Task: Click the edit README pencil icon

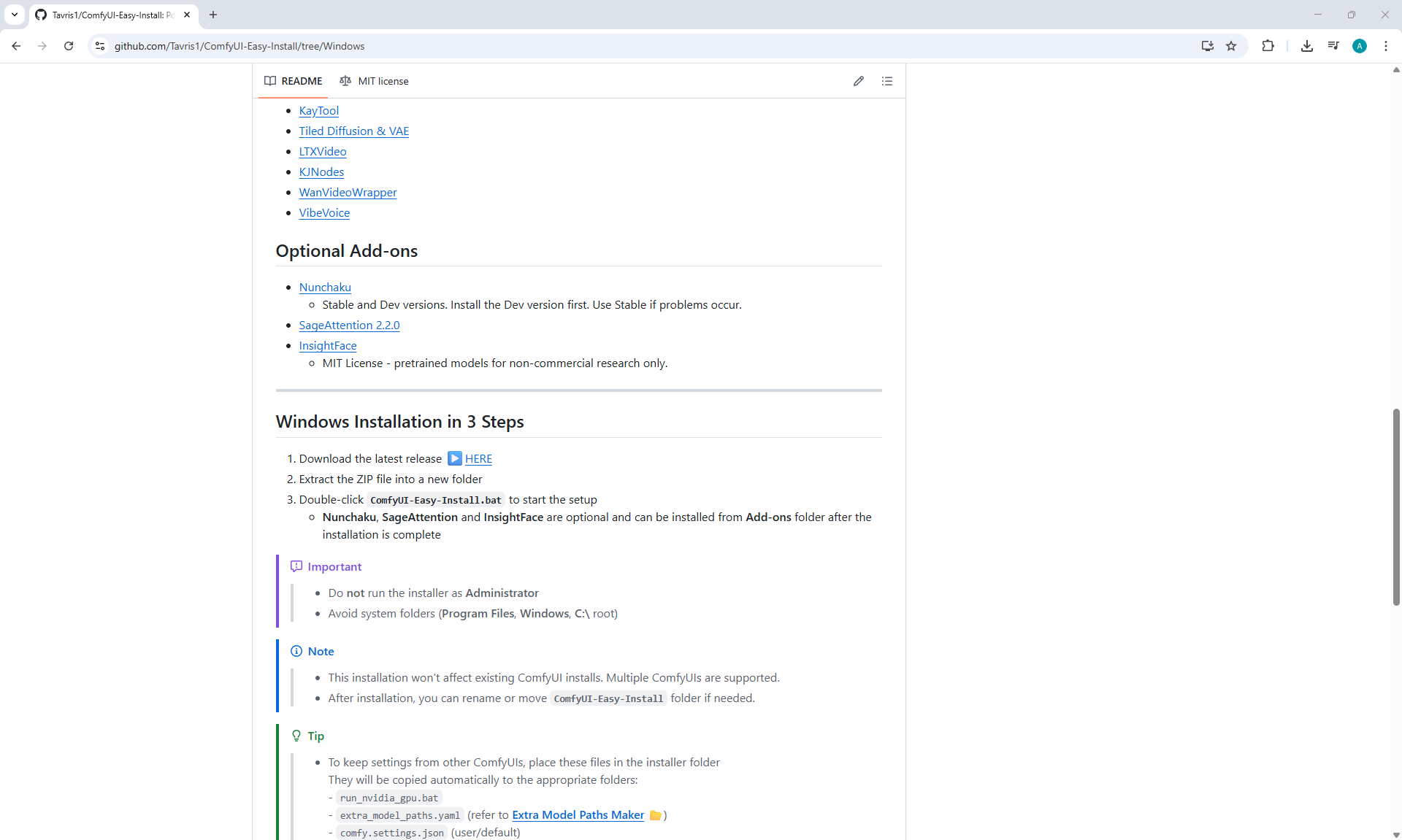Action: pyautogui.click(x=858, y=81)
